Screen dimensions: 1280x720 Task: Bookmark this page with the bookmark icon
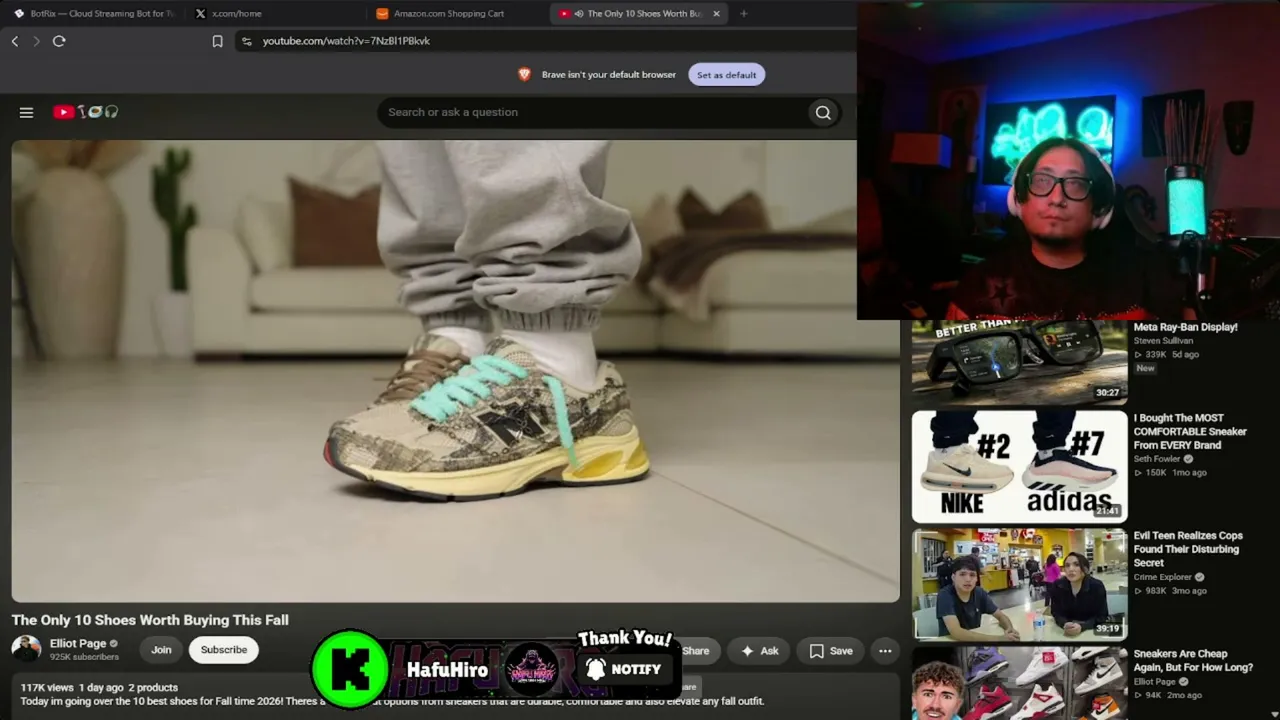tap(217, 41)
